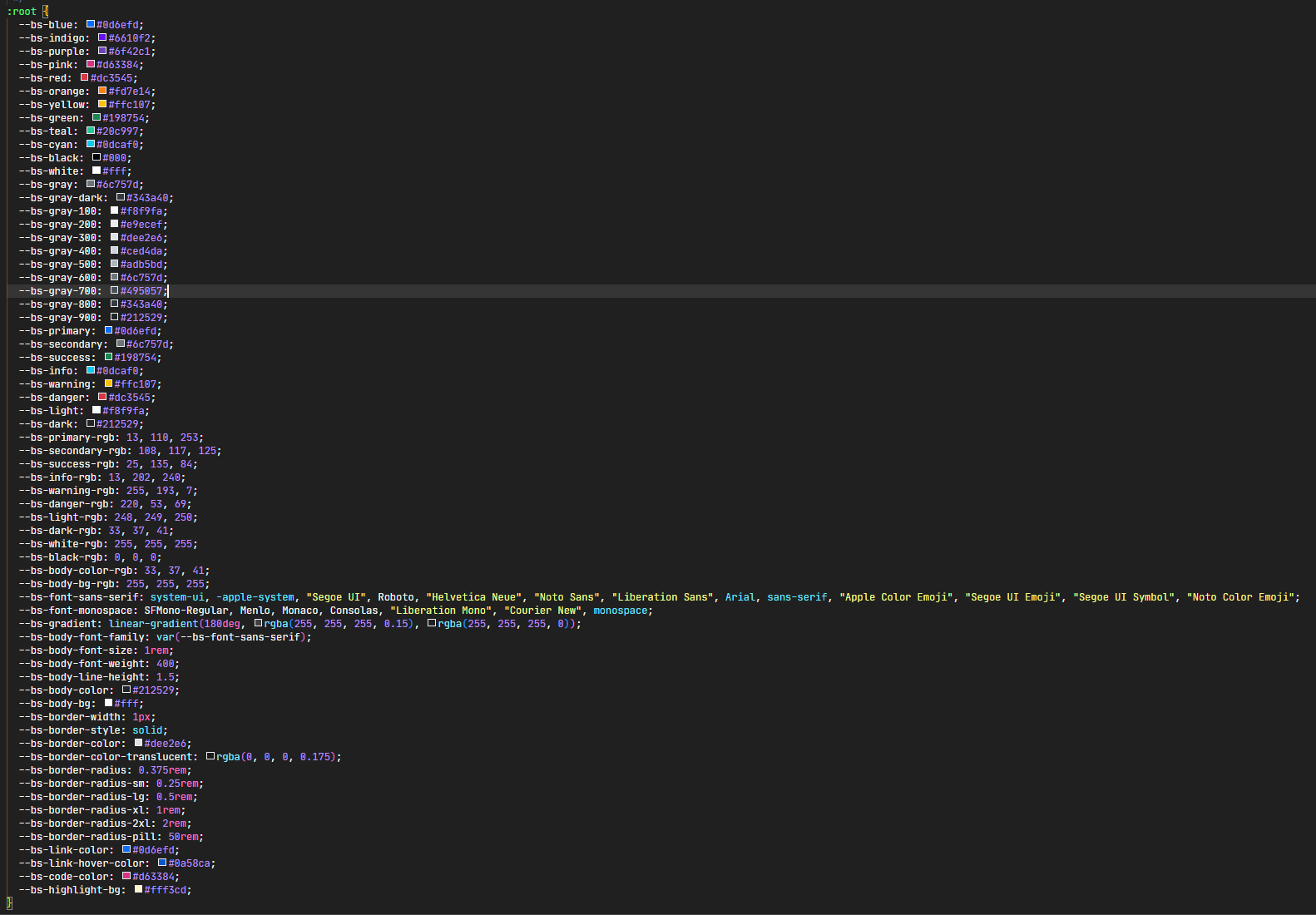Click the 180deg gradient angle
This screenshot has height=915, width=1316.
[222, 624]
